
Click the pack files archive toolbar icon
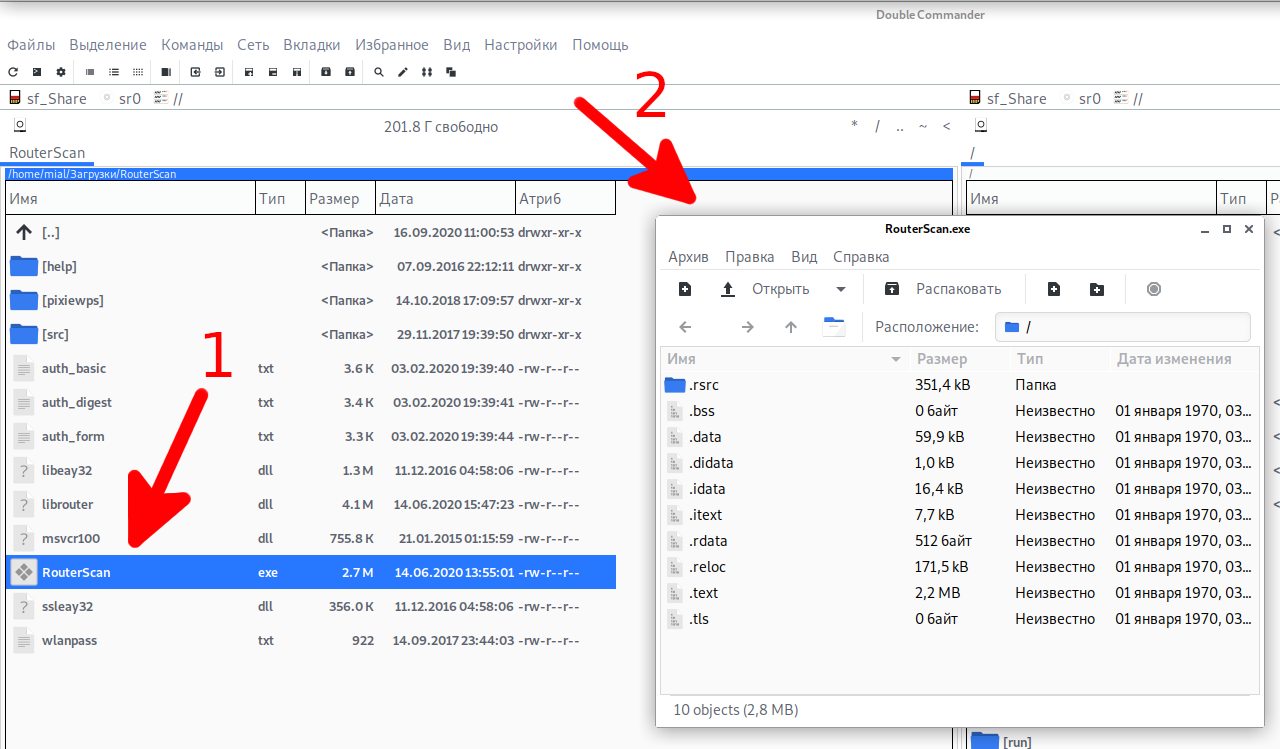point(326,72)
